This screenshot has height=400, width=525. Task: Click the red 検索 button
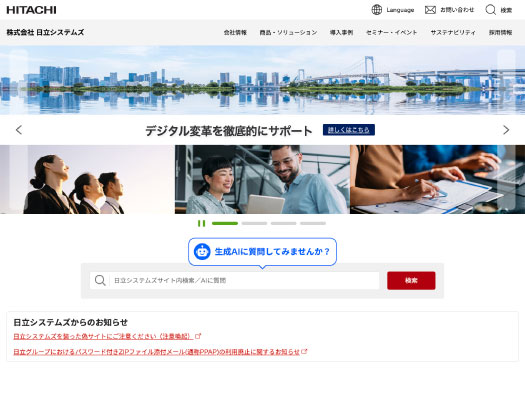point(411,281)
